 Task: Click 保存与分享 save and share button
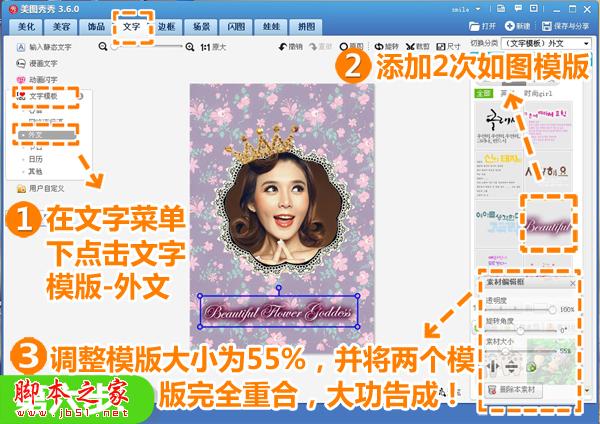pos(566,26)
